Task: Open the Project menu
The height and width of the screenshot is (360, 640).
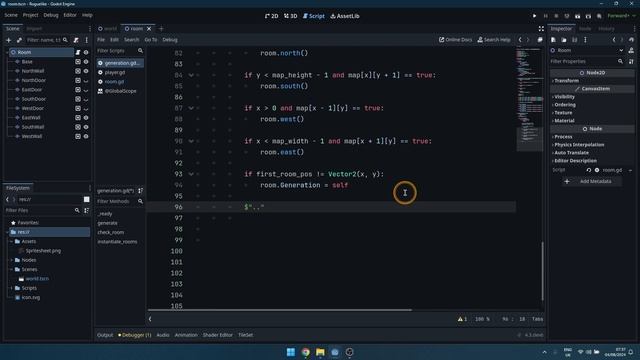Action: pos(30,15)
